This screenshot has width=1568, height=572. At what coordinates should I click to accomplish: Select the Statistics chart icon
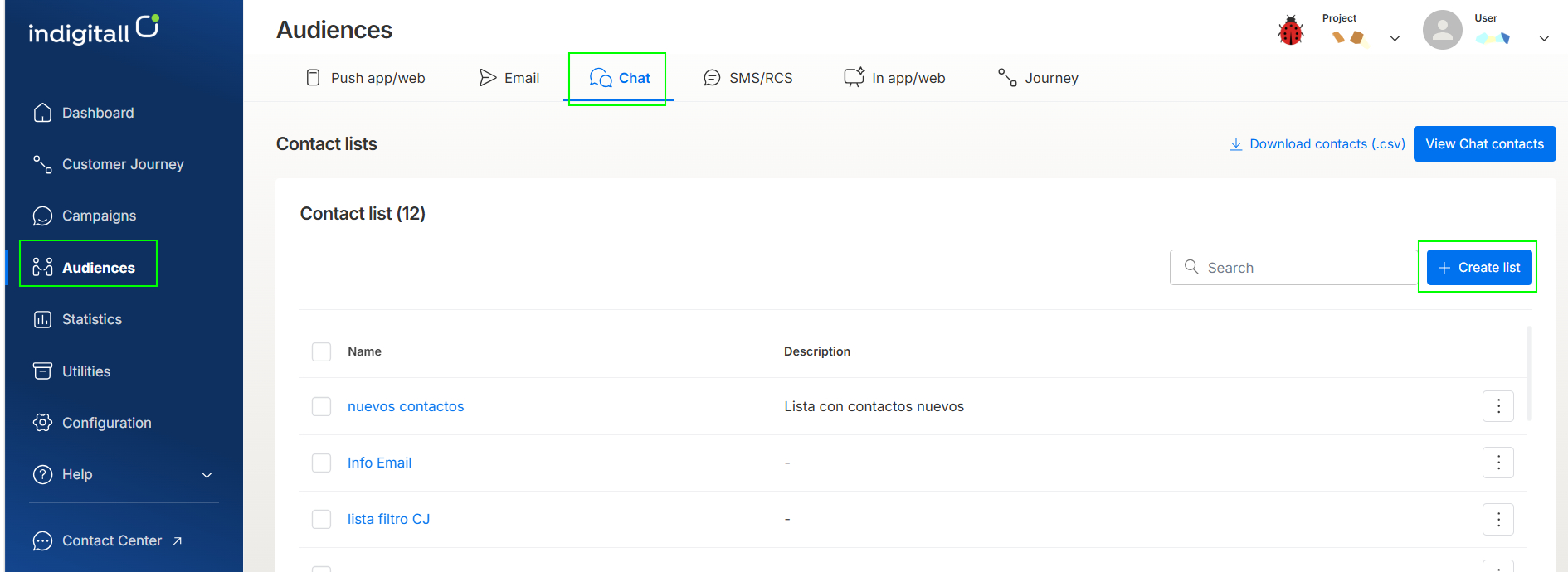pyautogui.click(x=42, y=319)
